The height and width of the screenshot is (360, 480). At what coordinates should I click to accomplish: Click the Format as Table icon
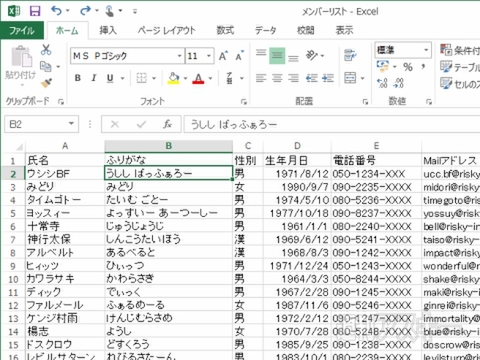[446, 66]
